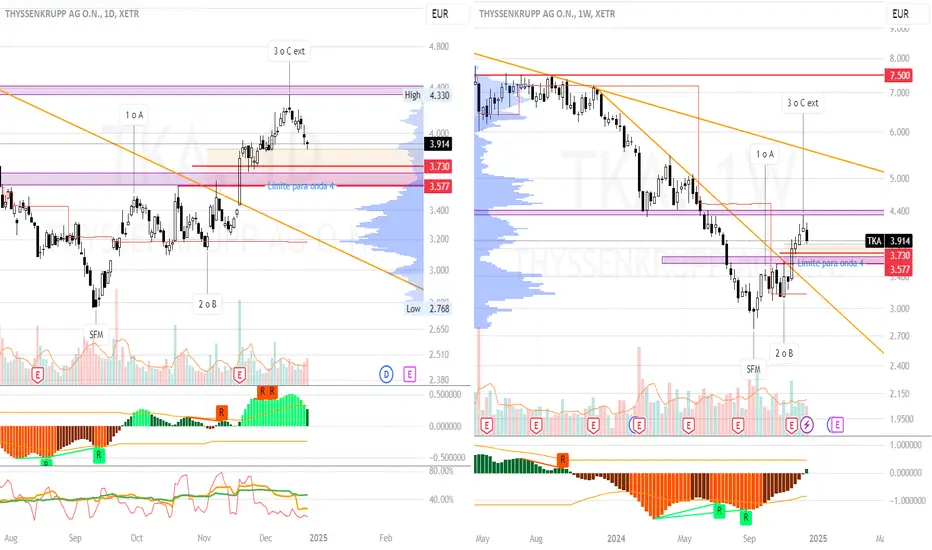Select the '1 o A' label on the weekly chart
932x550 pixels.
point(765,154)
